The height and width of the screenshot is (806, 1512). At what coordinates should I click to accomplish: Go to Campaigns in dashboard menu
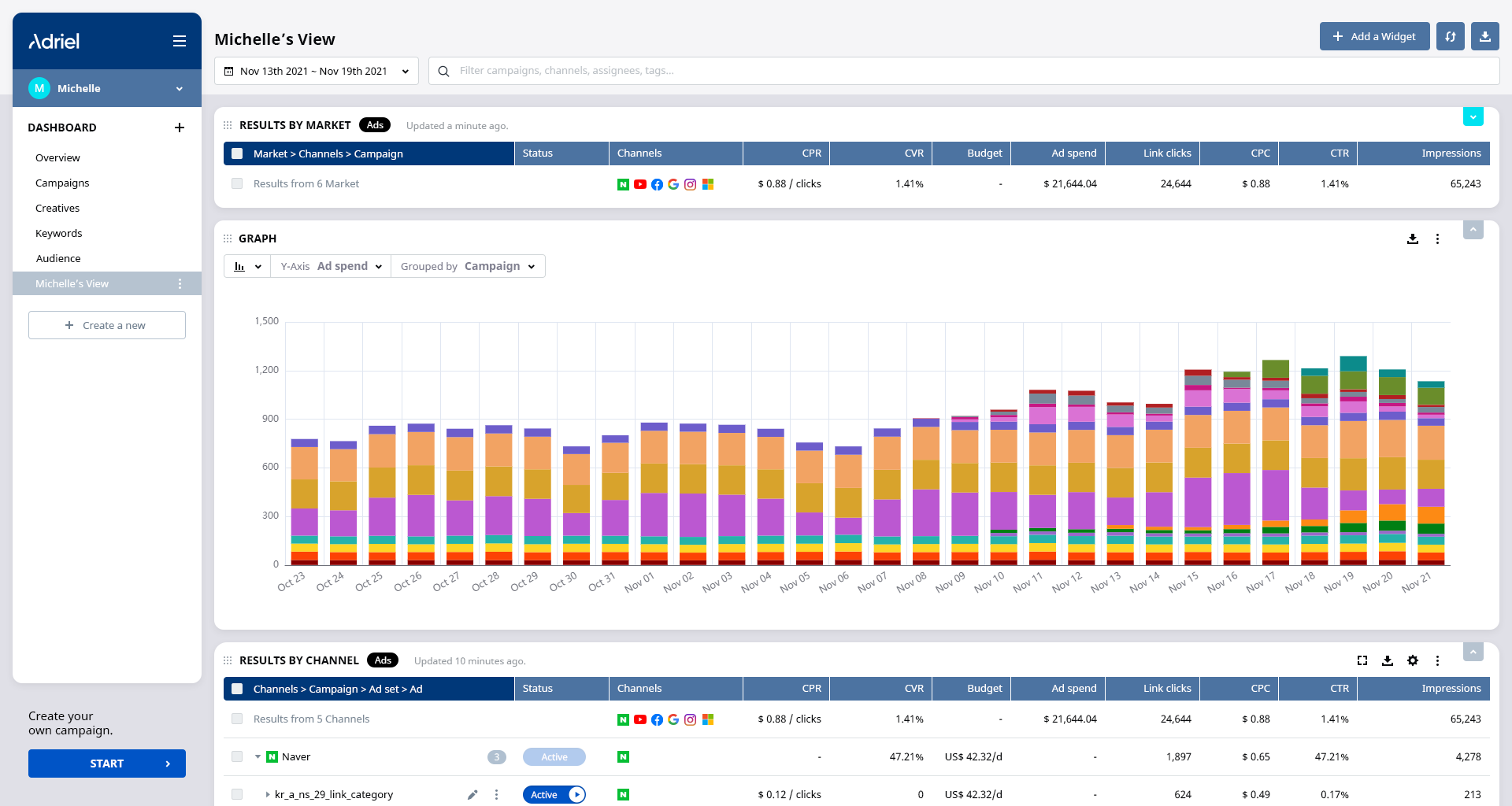(62, 183)
